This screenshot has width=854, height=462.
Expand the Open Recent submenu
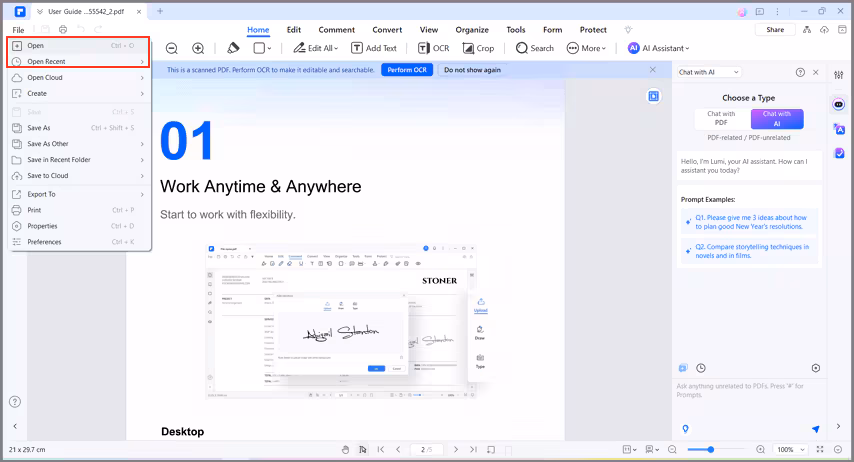click(x=80, y=61)
